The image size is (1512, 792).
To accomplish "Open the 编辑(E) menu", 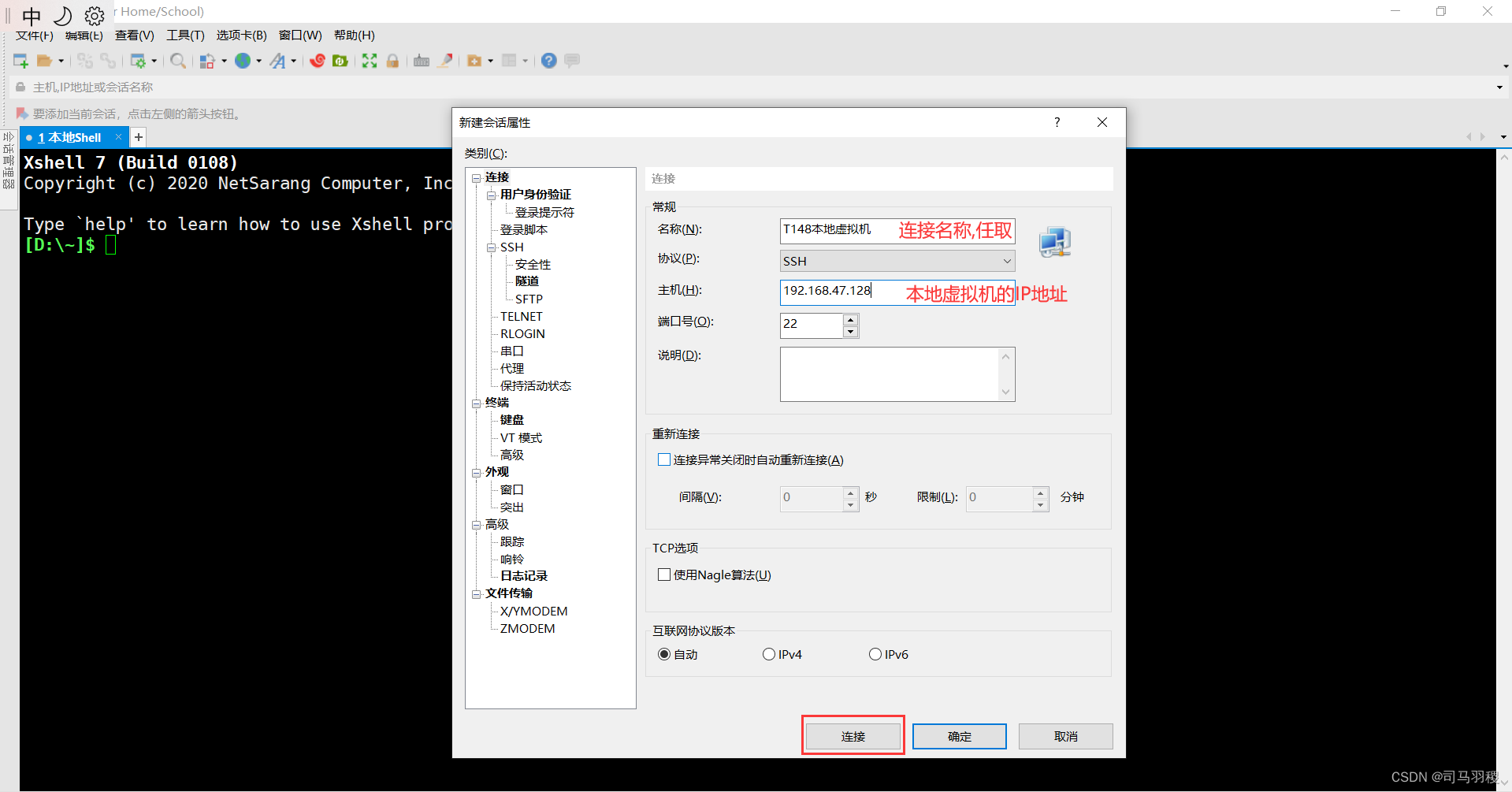I will [x=84, y=35].
